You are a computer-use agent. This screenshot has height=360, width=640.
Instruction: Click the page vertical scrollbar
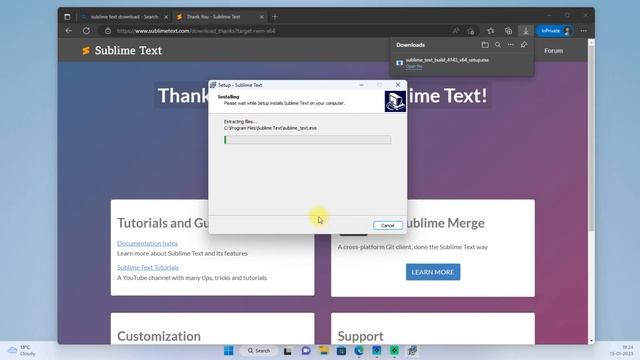pyautogui.click(x=591, y=139)
